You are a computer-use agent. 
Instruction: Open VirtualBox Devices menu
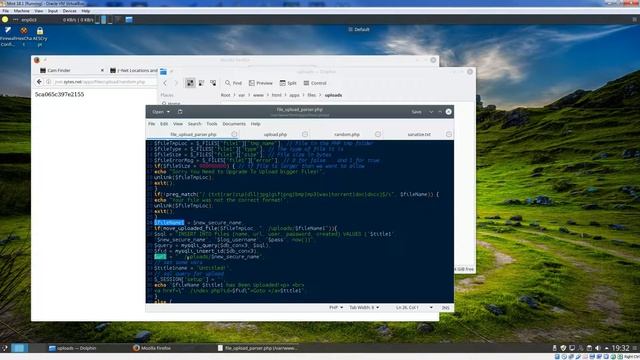click(x=69, y=11)
